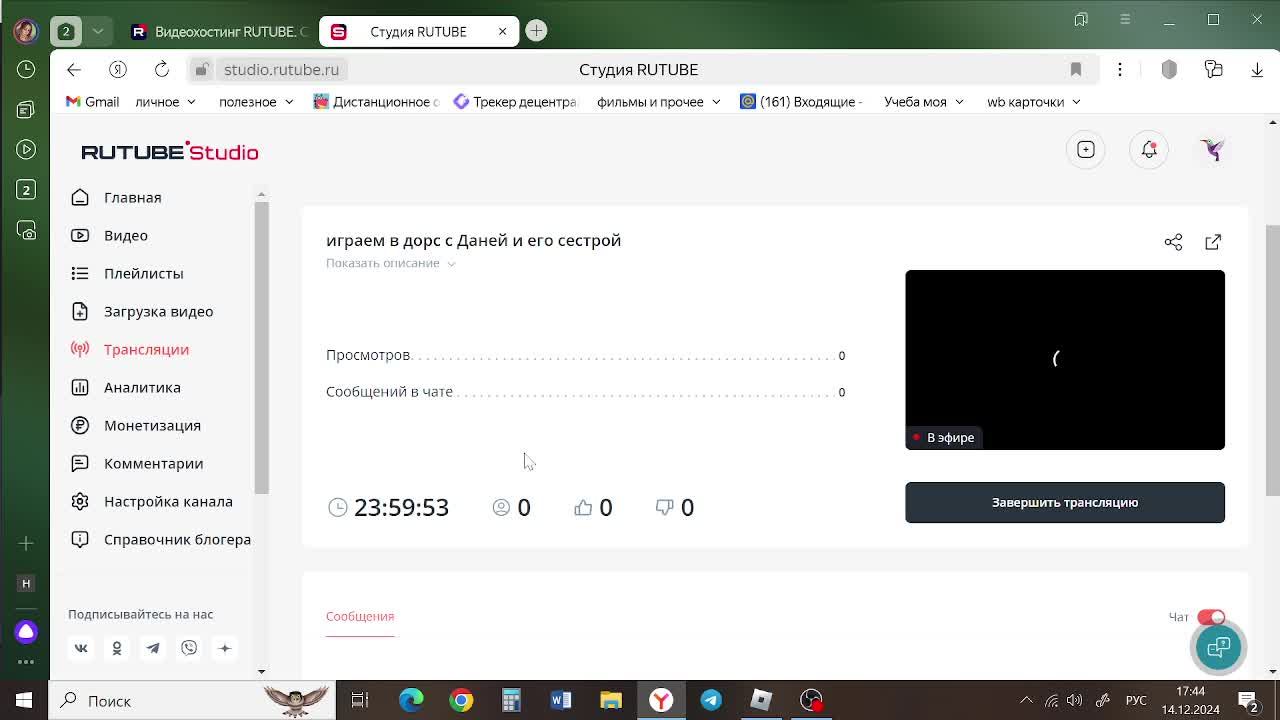
Task: Open the Dzen social link icon
Action: (225, 648)
